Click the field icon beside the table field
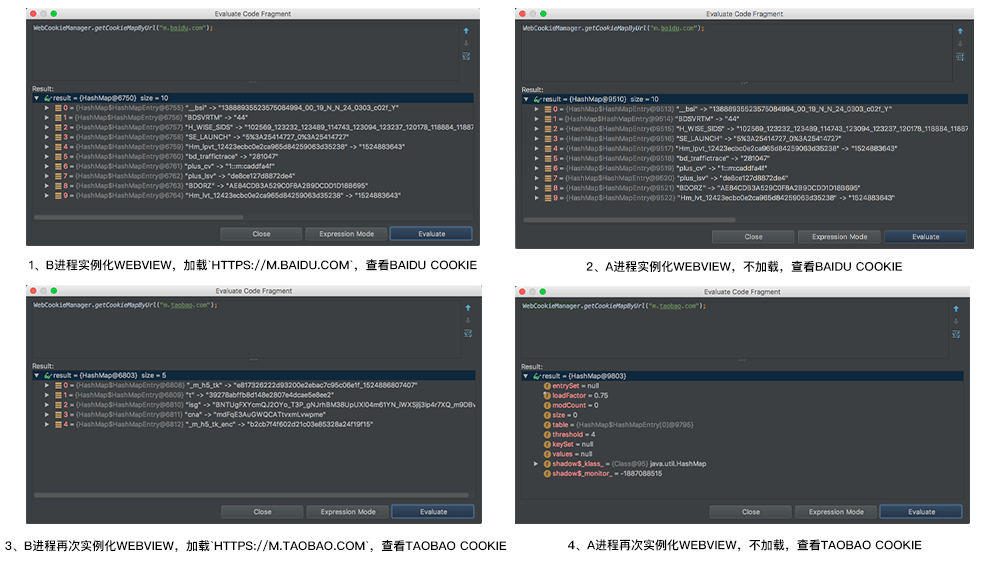 pyautogui.click(x=547, y=425)
